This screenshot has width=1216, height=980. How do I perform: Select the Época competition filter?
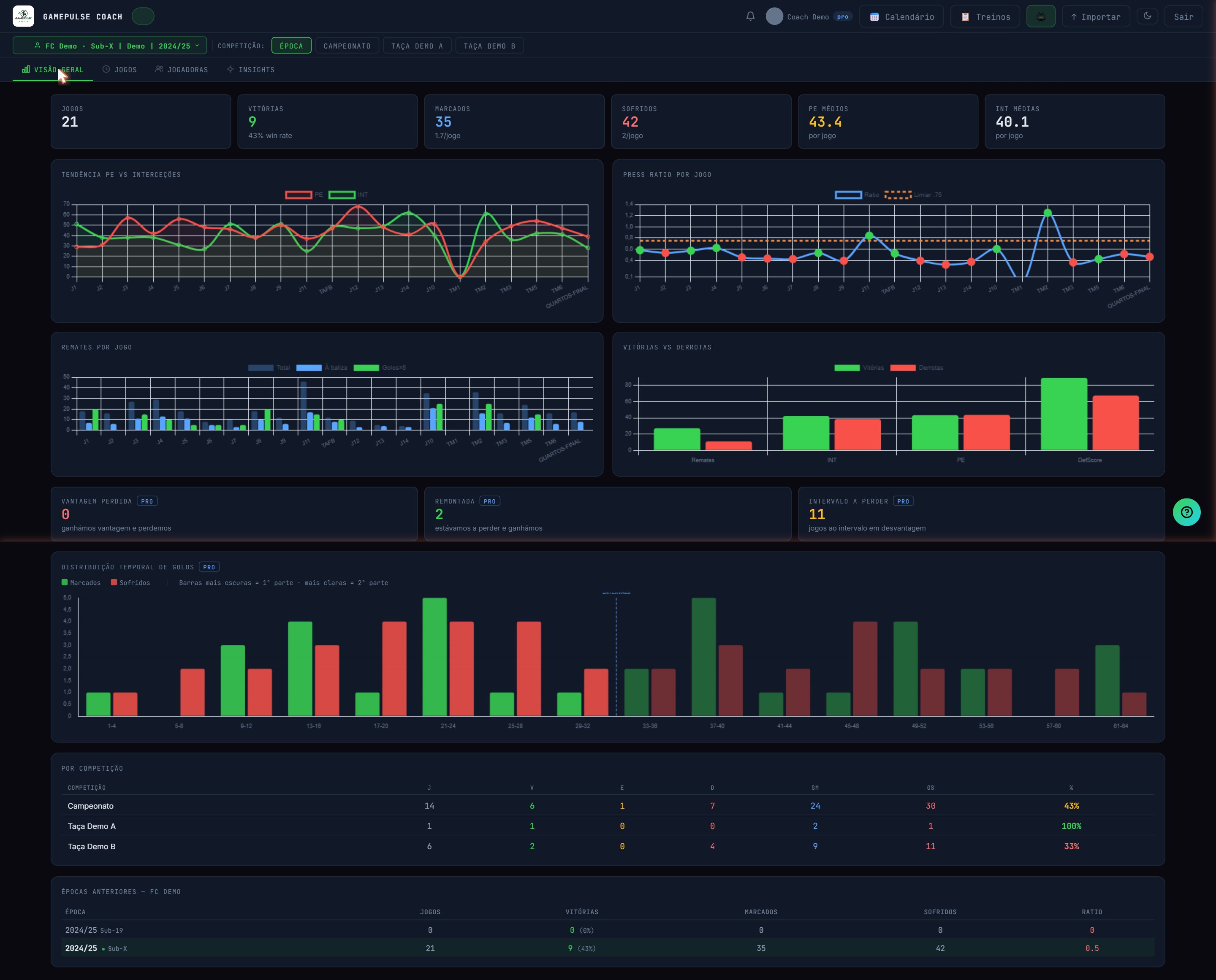pos(291,46)
